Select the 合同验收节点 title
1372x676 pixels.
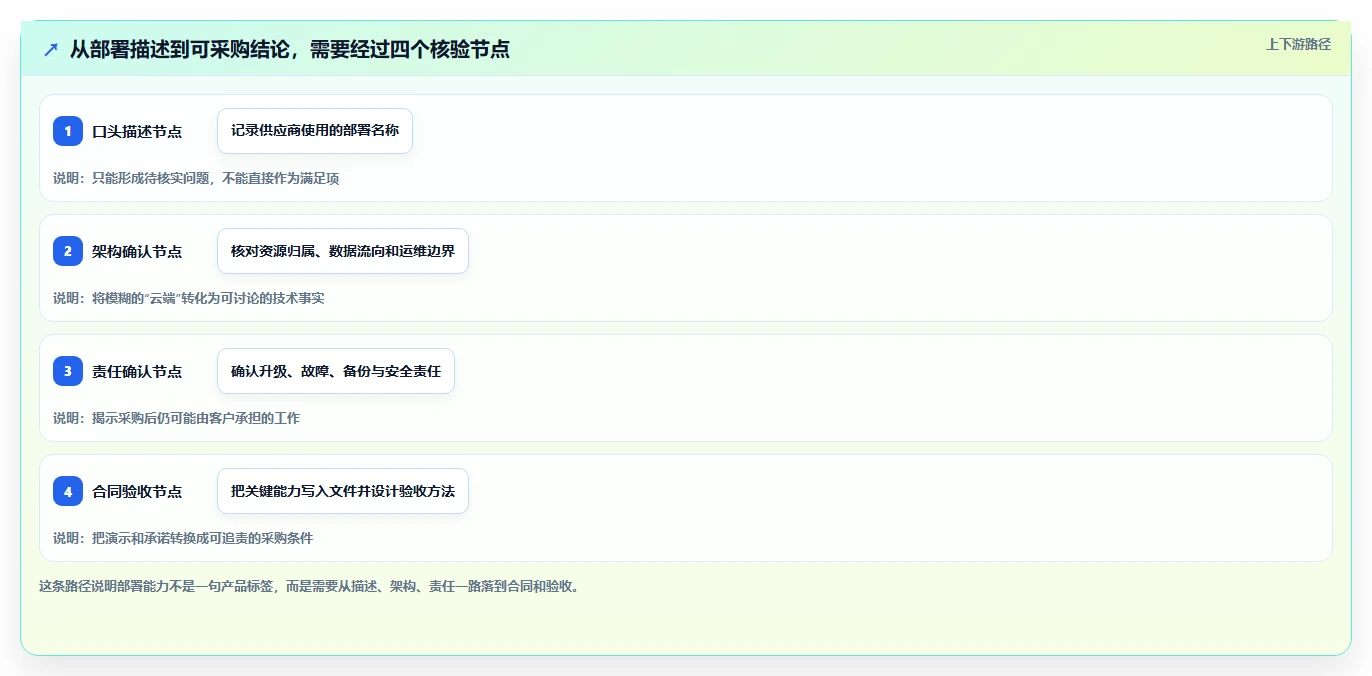tap(137, 491)
